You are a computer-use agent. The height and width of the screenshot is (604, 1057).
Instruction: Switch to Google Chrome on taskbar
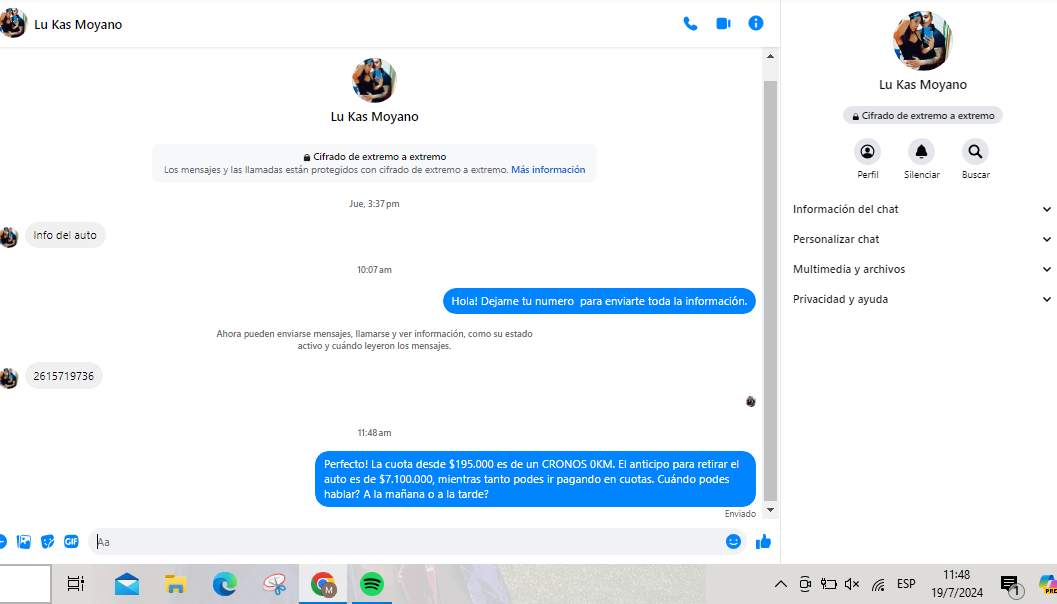pos(323,584)
